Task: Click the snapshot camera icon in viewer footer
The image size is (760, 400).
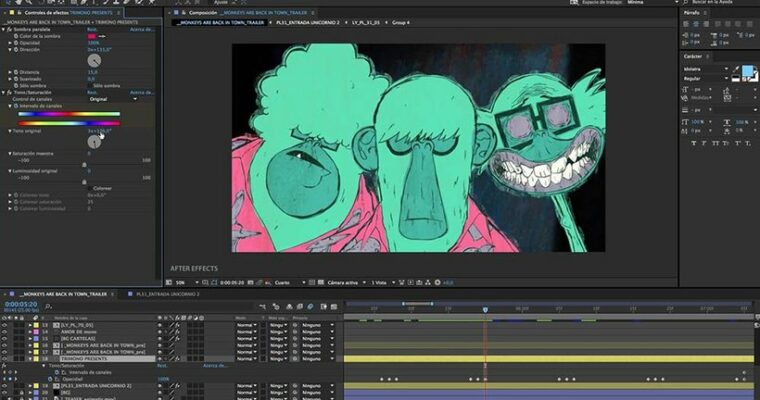Action: 251,282
